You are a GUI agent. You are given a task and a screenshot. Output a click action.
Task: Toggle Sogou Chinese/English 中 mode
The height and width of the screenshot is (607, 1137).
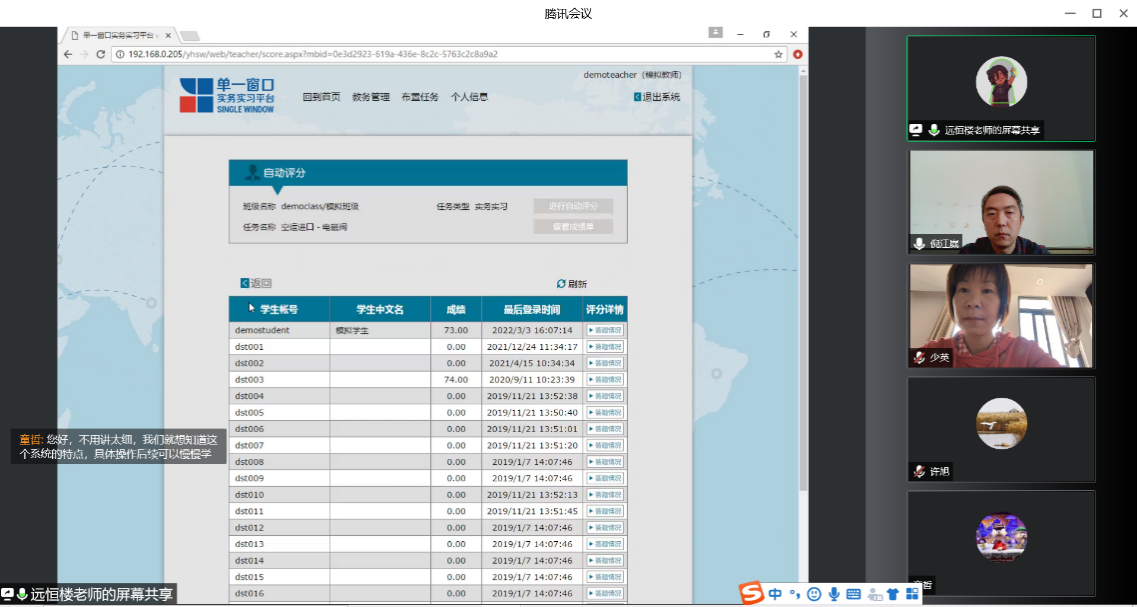pos(776,594)
